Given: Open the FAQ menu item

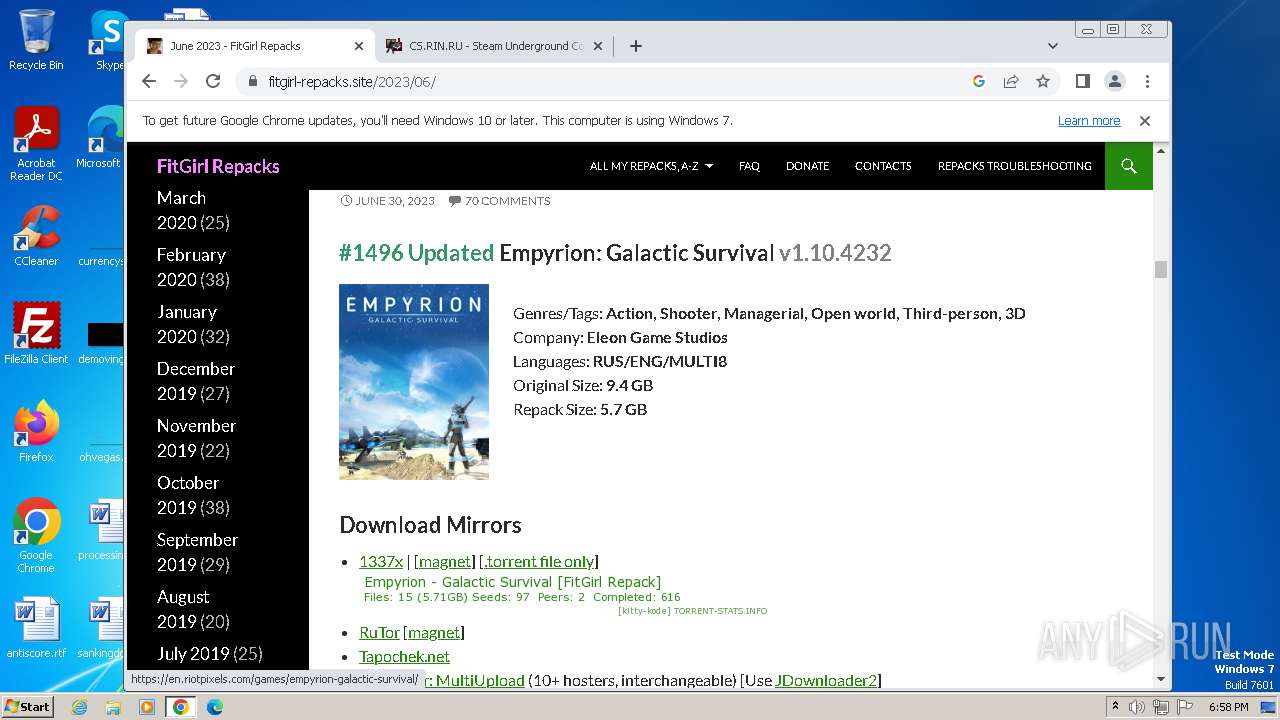Looking at the screenshot, I should [749, 166].
